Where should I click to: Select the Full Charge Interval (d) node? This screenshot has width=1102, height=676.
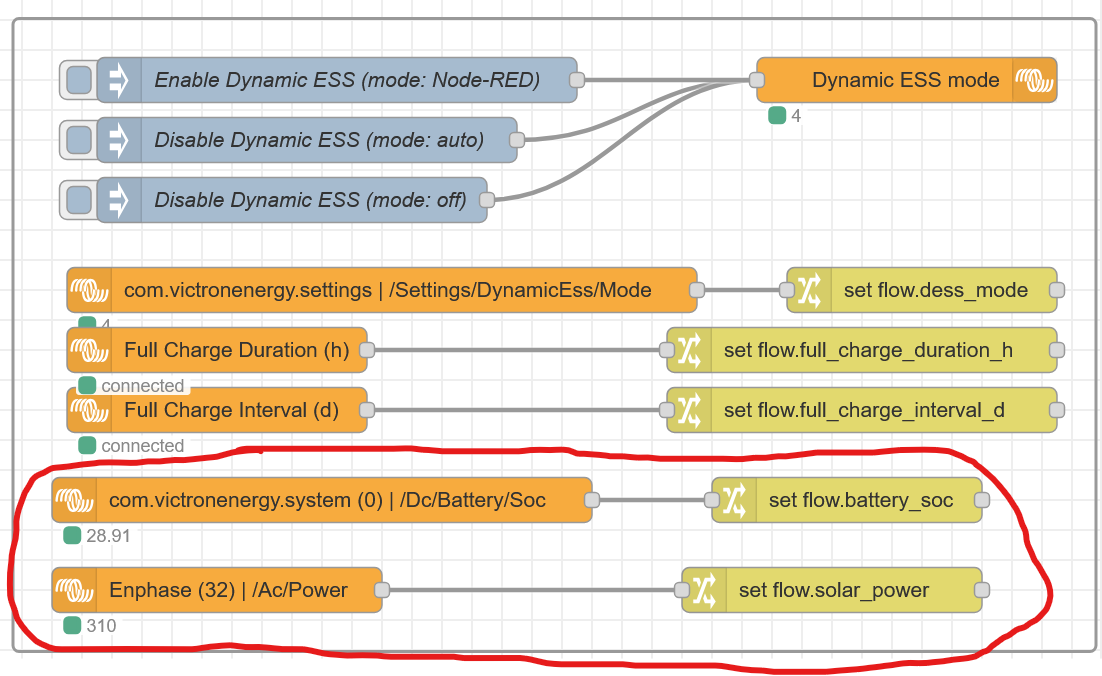217,410
